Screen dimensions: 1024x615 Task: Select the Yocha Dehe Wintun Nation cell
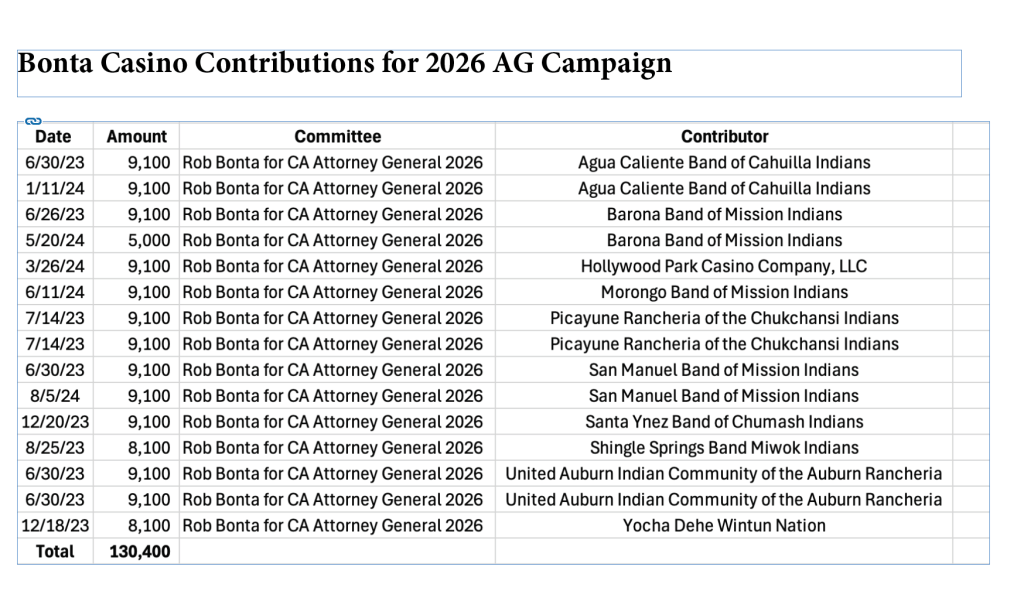pos(724,526)
